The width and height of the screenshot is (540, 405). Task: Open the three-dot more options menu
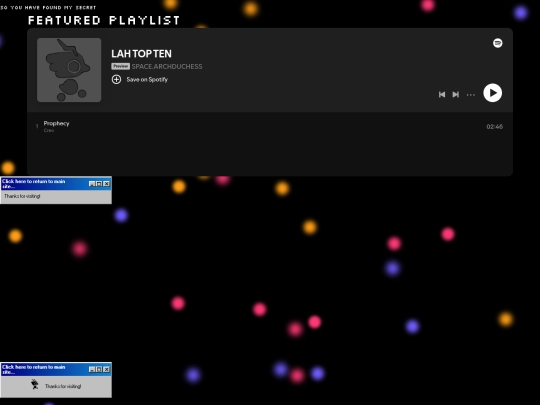point(470,95)
